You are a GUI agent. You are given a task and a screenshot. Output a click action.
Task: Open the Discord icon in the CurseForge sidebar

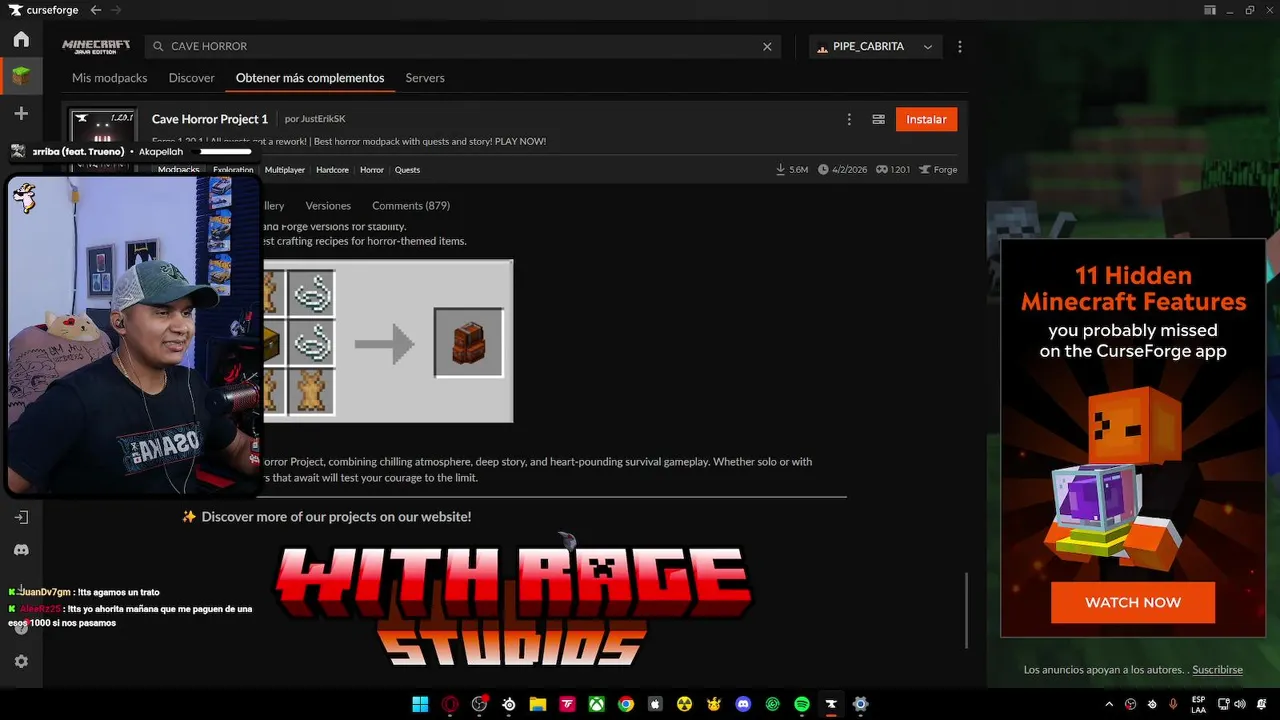tap(21, 550)
